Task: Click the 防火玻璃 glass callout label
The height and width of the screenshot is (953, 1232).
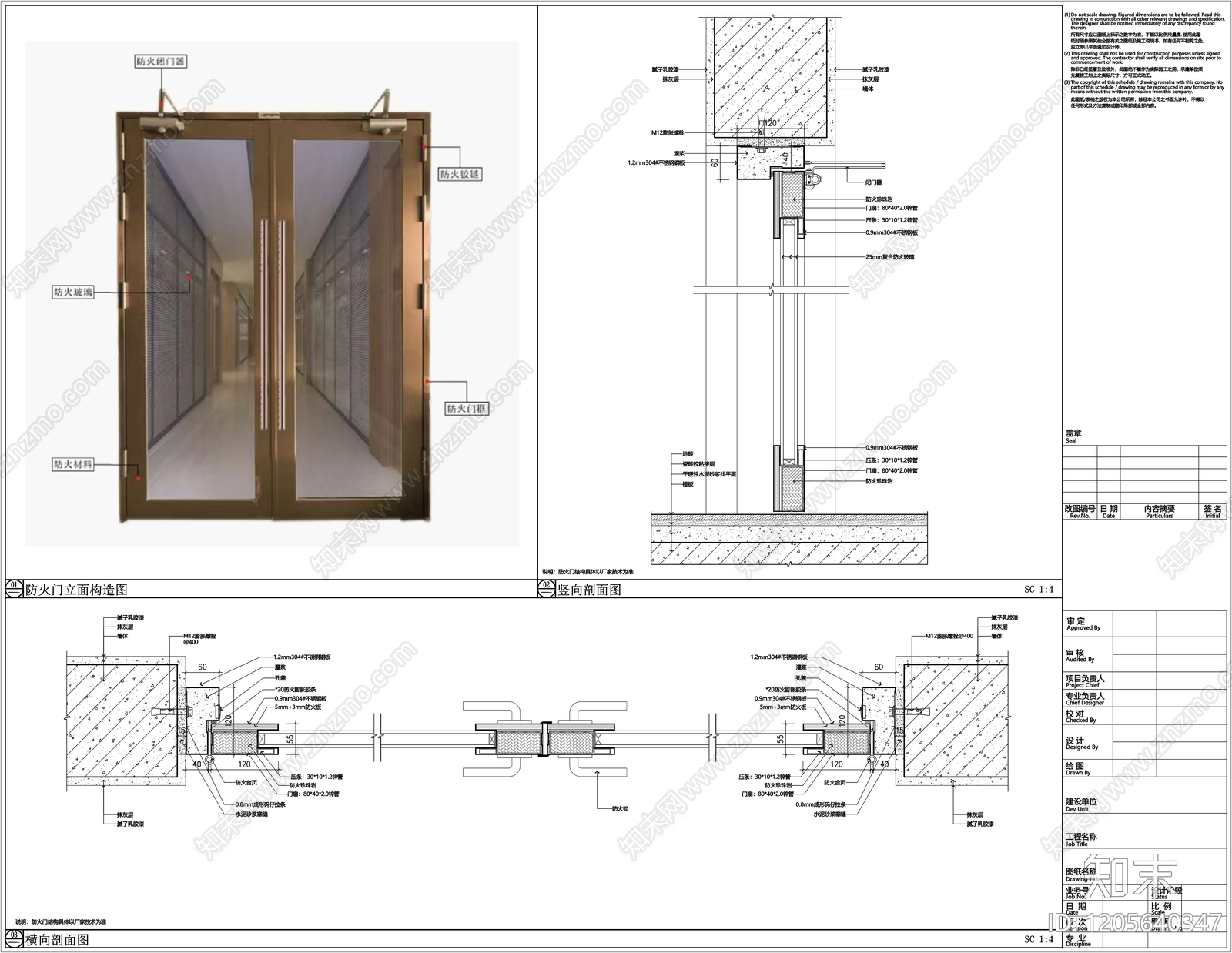Action: pos(73,293)
